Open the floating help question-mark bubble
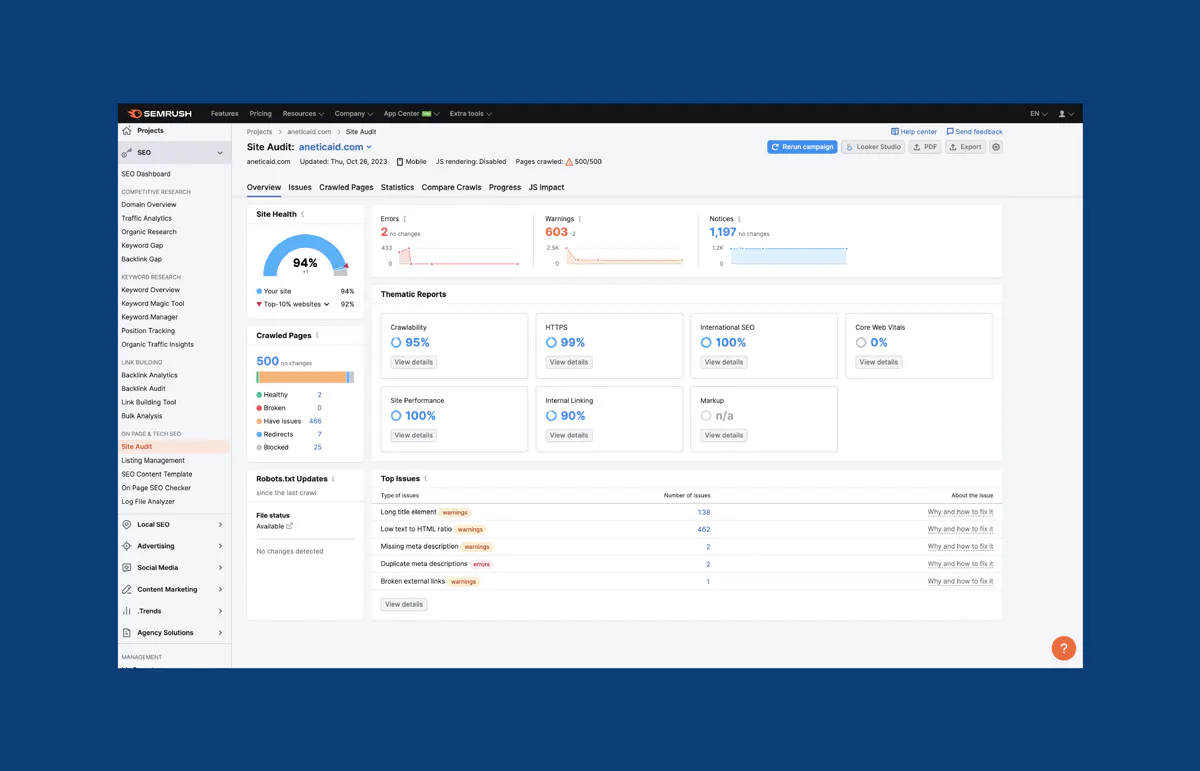1200x771 pixels. [x=1063, y=648]
